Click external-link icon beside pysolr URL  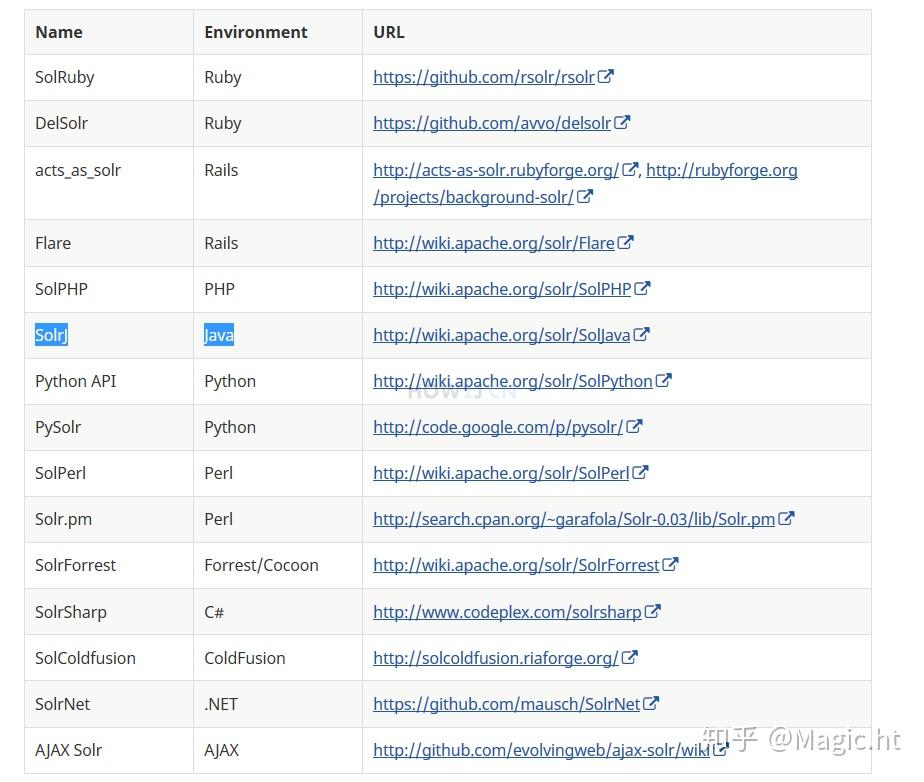(634, 426)
